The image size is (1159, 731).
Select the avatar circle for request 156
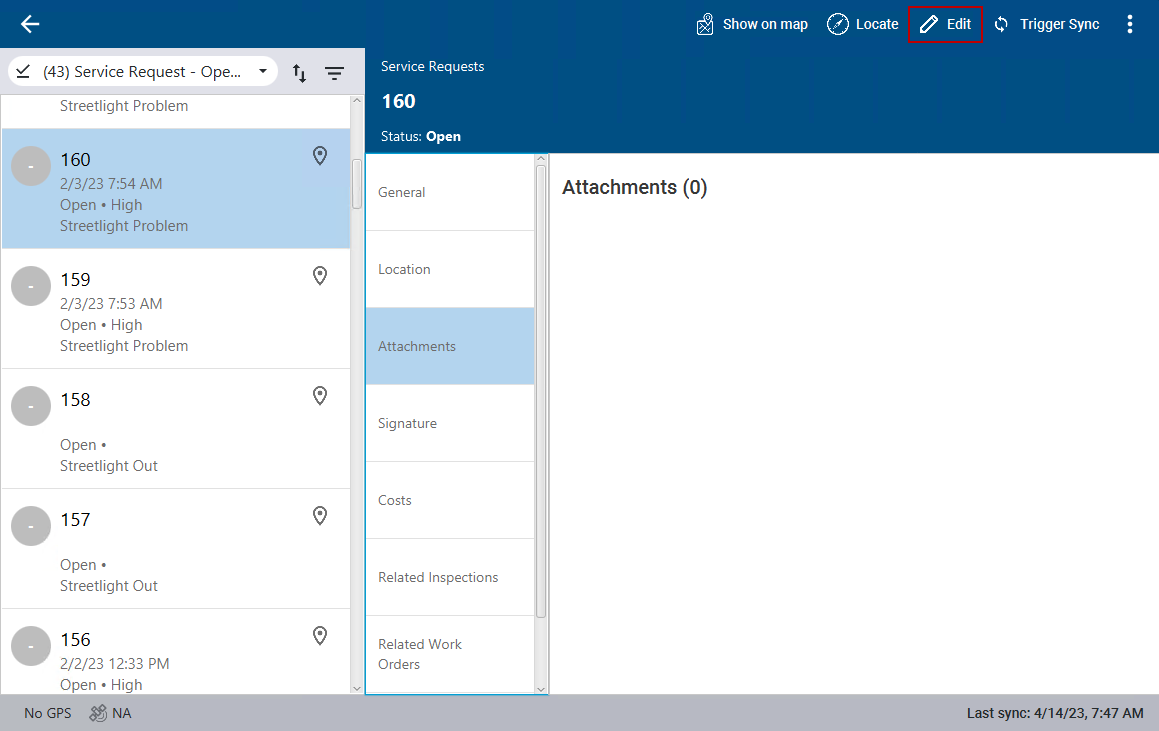click(31, 646)
